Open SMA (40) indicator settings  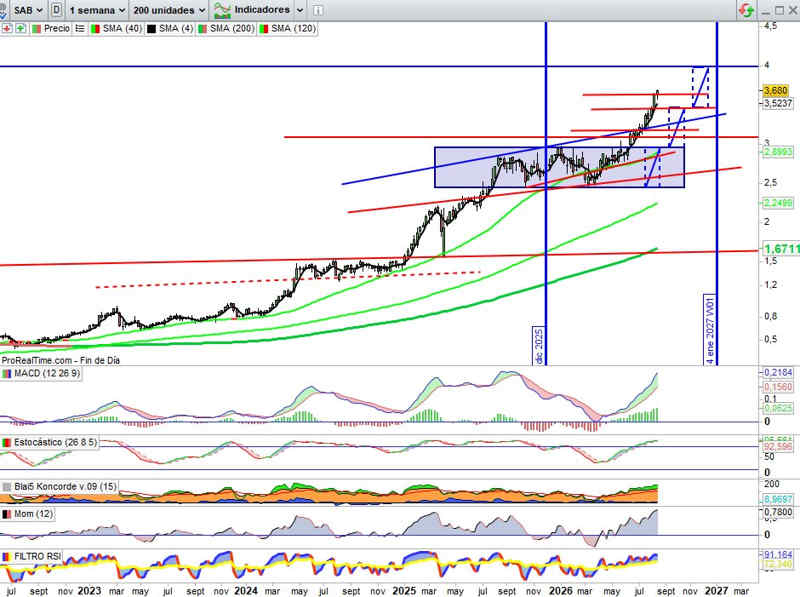point(122,29)
